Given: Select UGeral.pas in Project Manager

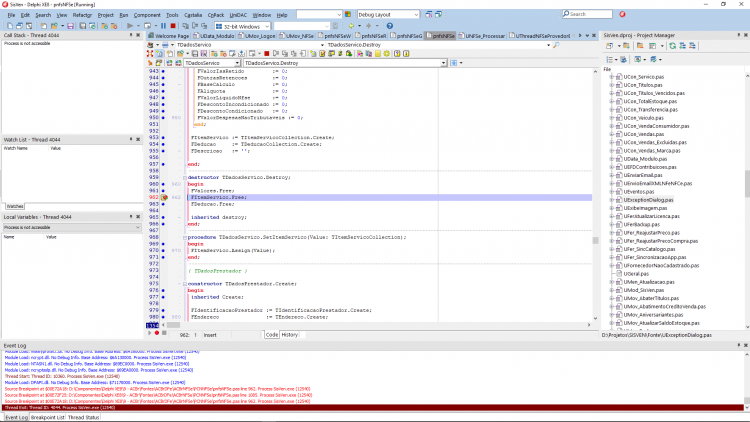Looking at the screenshot, I should 636,274.
